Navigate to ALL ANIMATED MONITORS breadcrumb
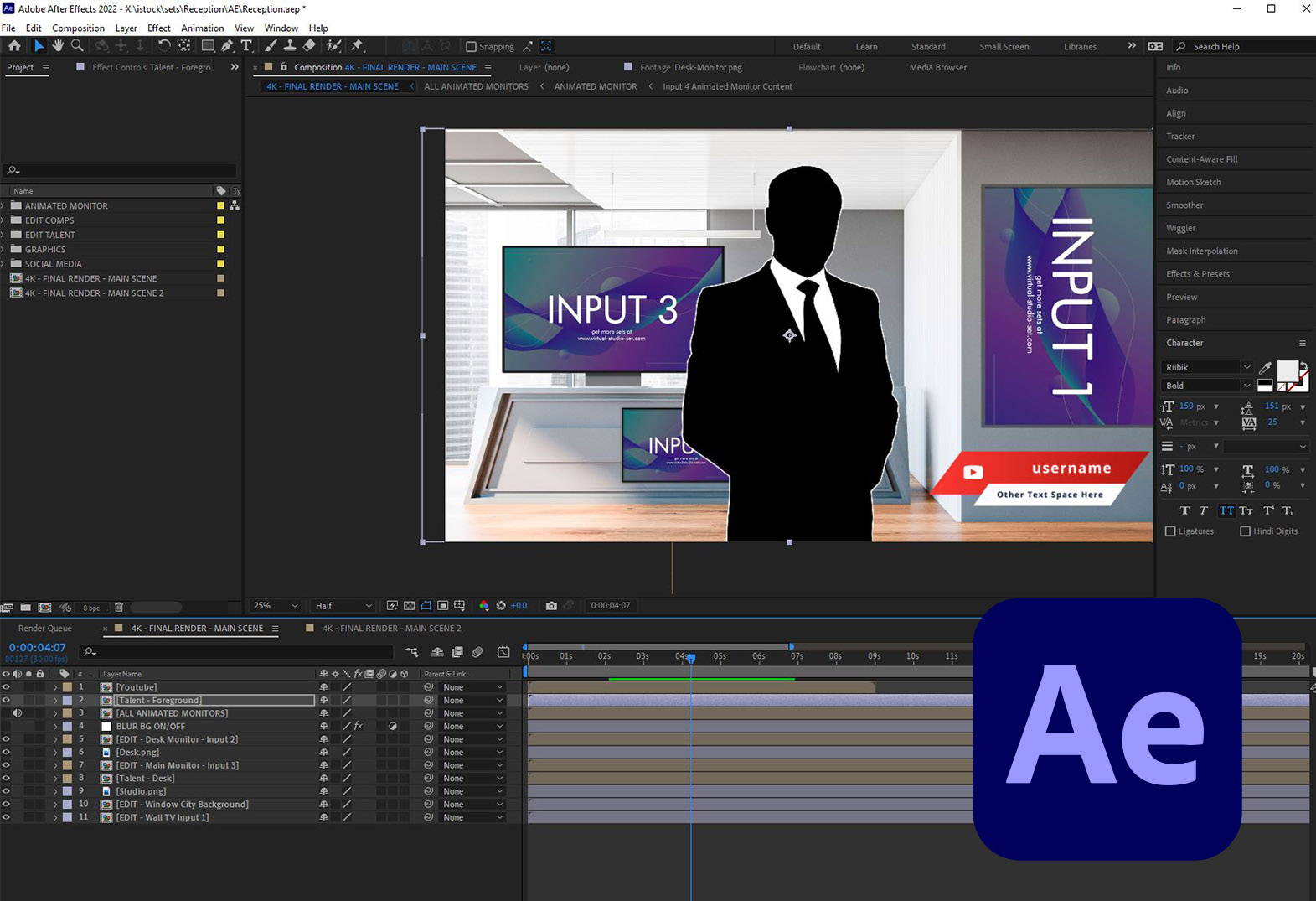 point(476,86)
